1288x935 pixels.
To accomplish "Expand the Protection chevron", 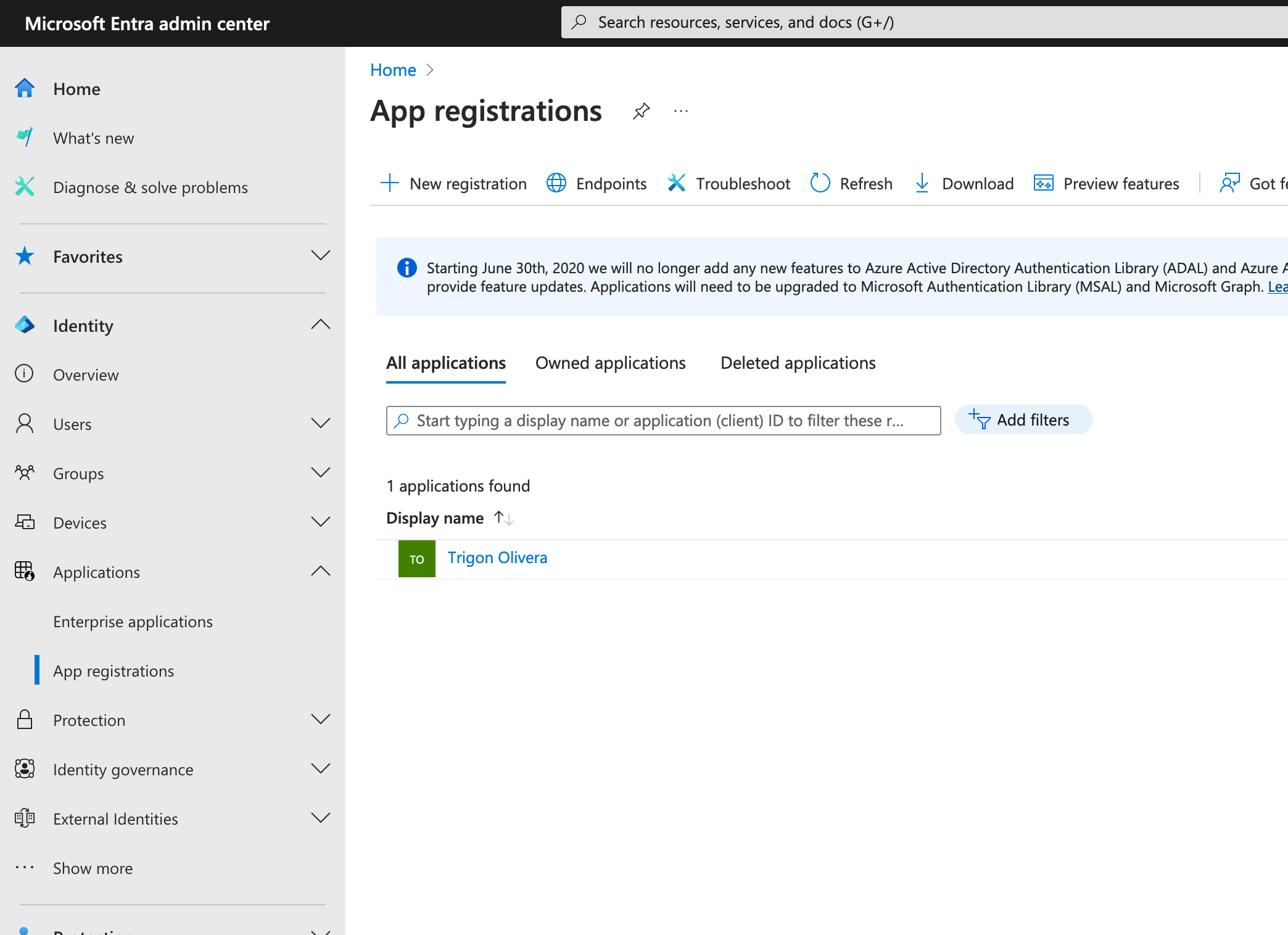I will (321, 719).
